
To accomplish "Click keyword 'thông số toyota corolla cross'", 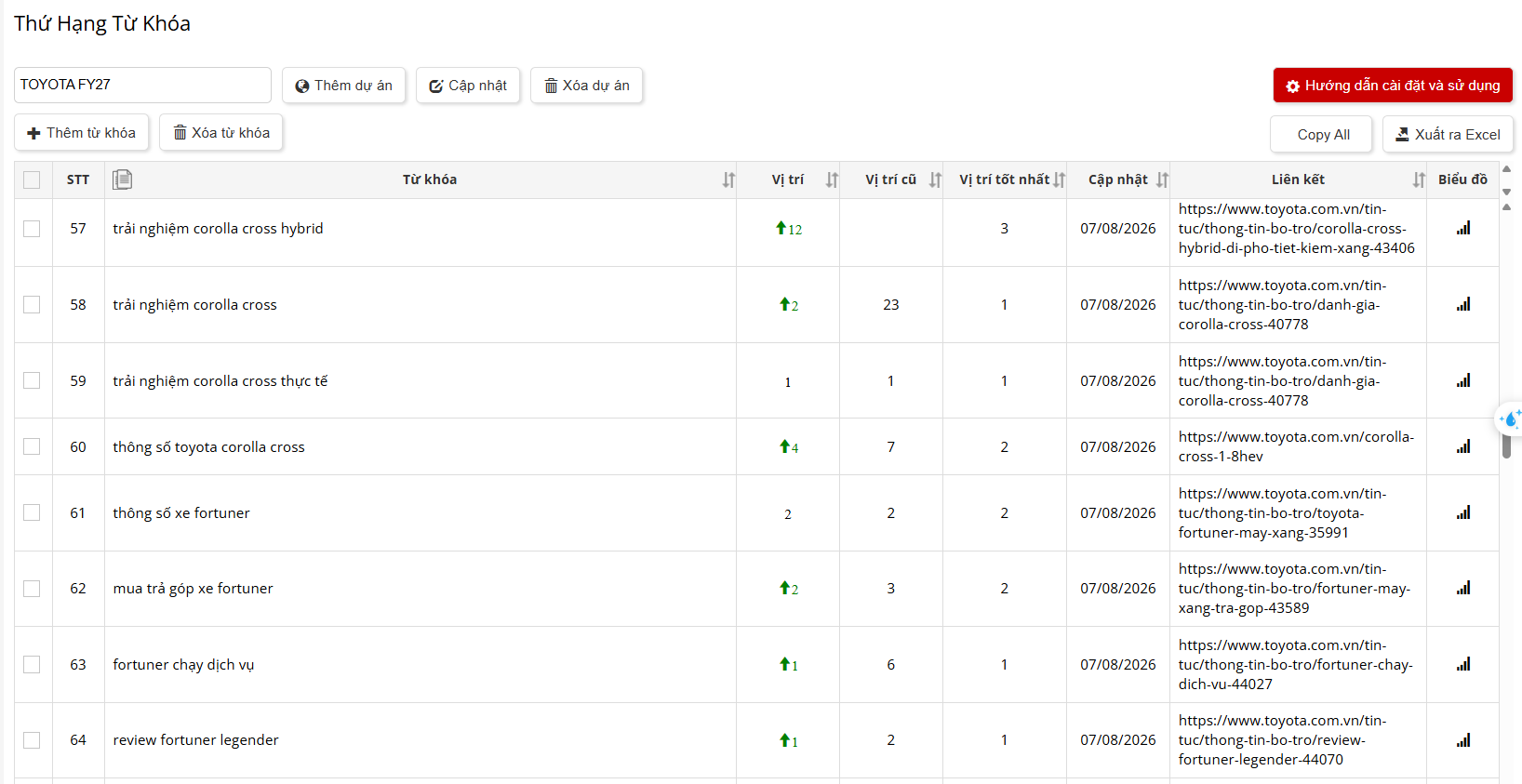I will click(208, 447).
